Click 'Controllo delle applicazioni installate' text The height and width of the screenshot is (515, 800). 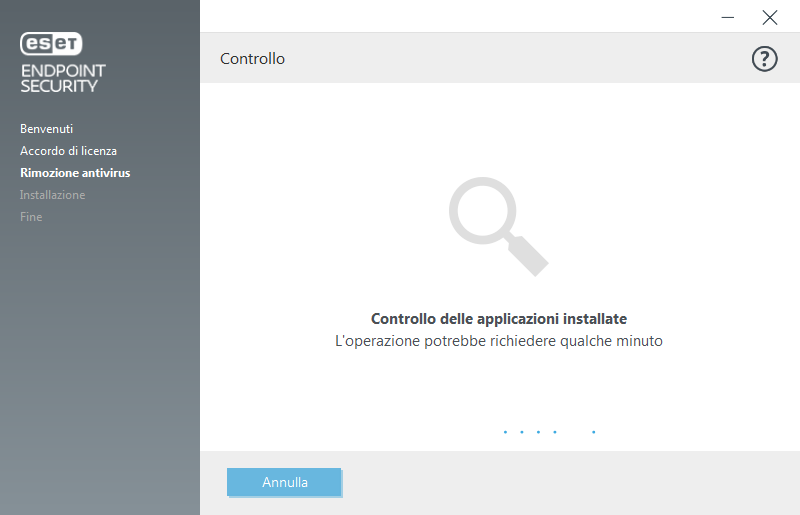[498, 318]
